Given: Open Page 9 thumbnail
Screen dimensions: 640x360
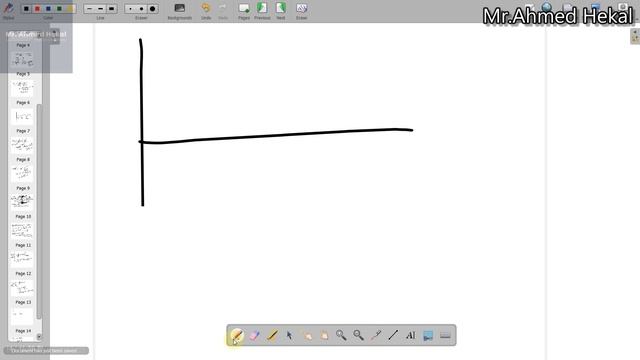Looking at the screenshot, I should [22, 202].
